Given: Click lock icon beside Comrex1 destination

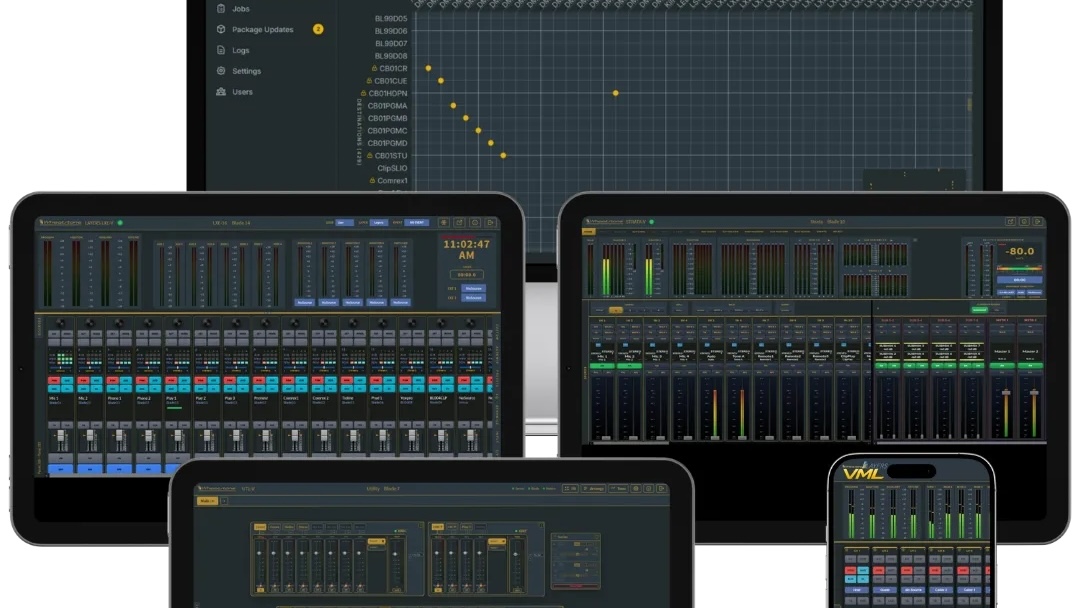Looking at the screenshot, I should point(372,180).
